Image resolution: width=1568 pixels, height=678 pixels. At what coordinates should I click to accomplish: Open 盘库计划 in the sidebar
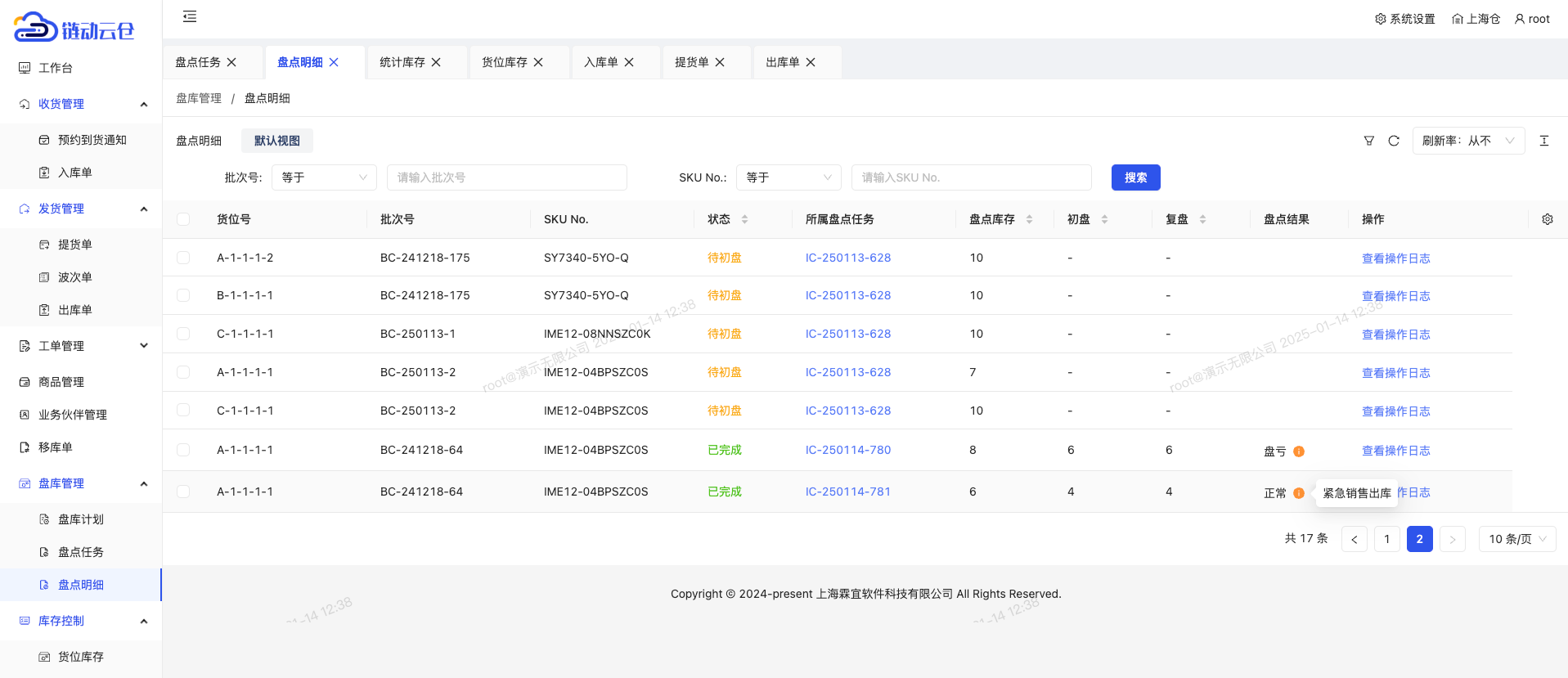tap(80, 519)
